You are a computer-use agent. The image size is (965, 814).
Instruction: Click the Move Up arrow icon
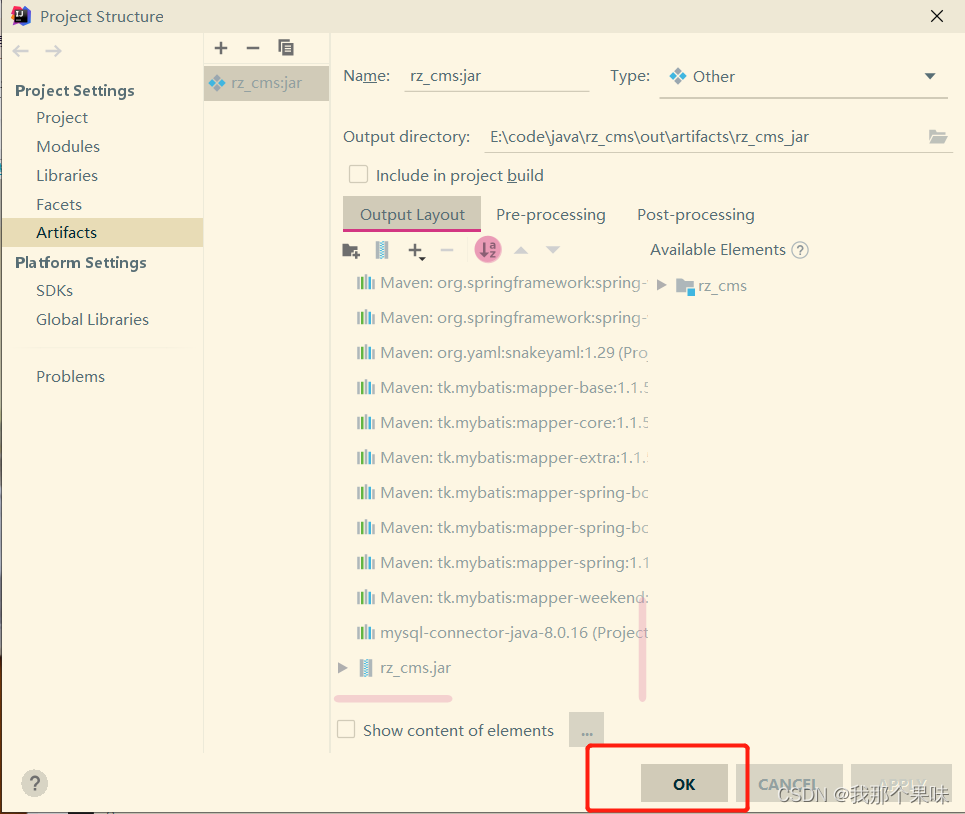[x=521, y=250]
